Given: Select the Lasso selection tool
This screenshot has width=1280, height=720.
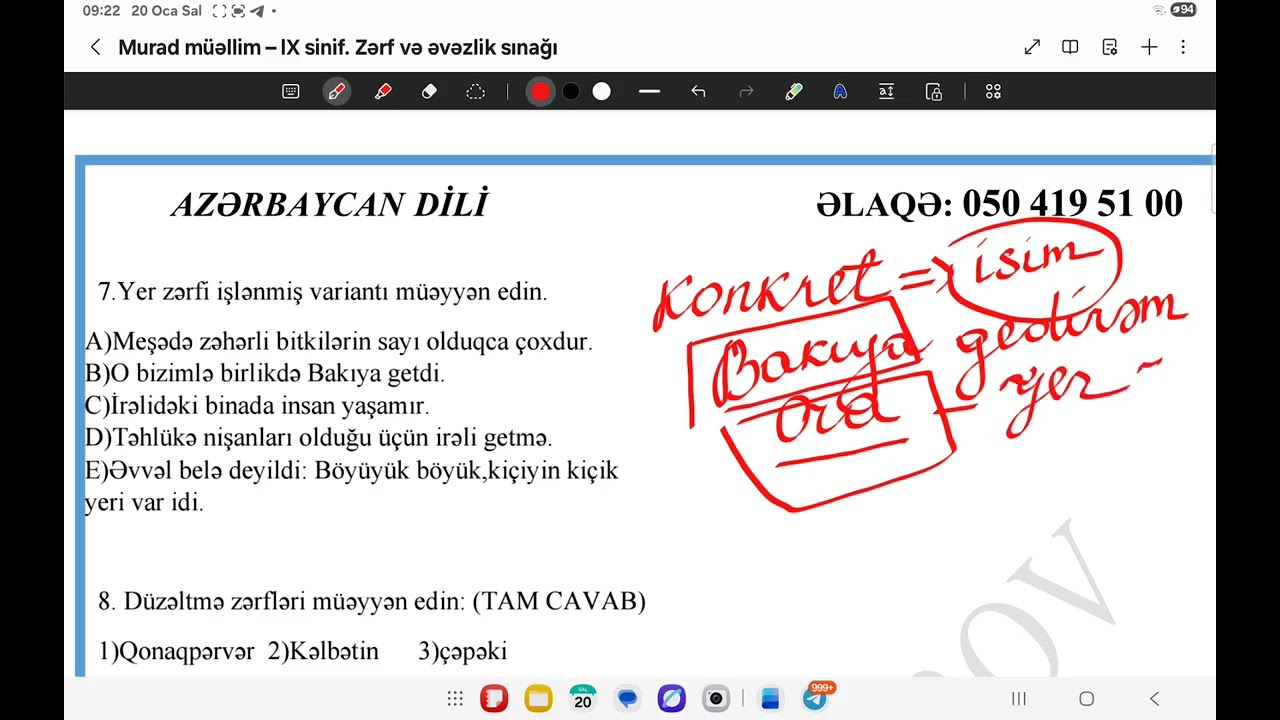Looking at the screenshot, I should pyautogui.click(x=475, y=92).
